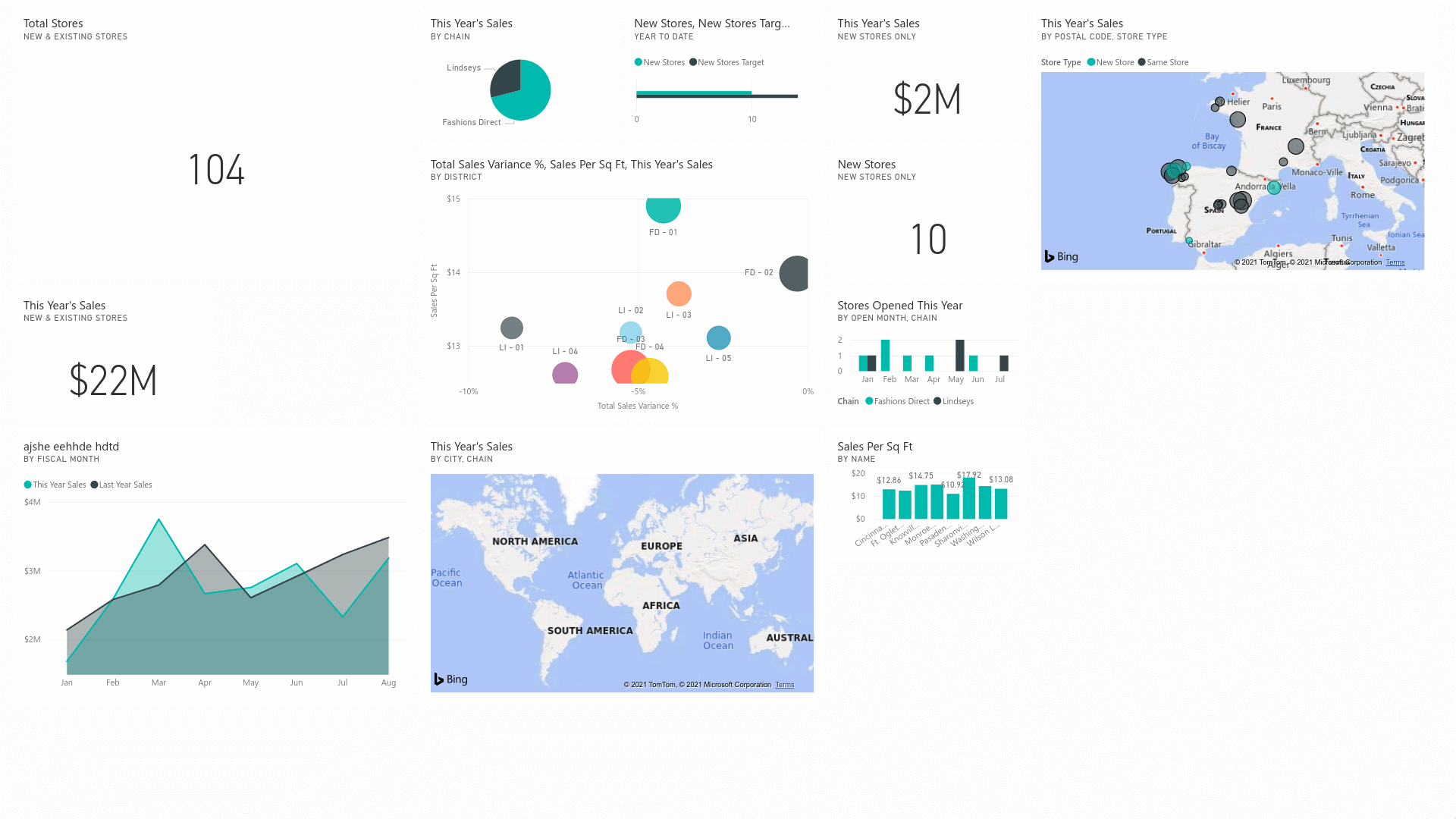This screenshot has width=1456, height=819.
Task: Click the purple LI-04 bubble
Action: pos(564,372)
